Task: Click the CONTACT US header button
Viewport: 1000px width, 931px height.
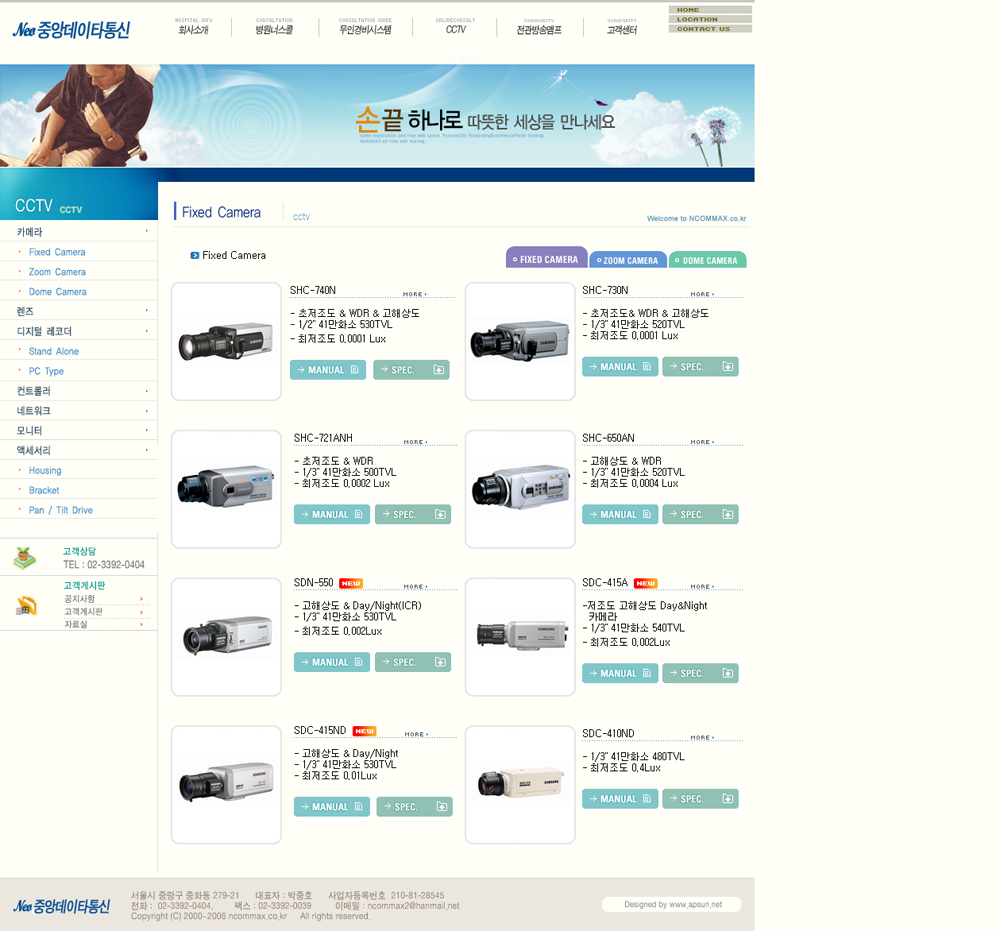Action: (709, 29)
